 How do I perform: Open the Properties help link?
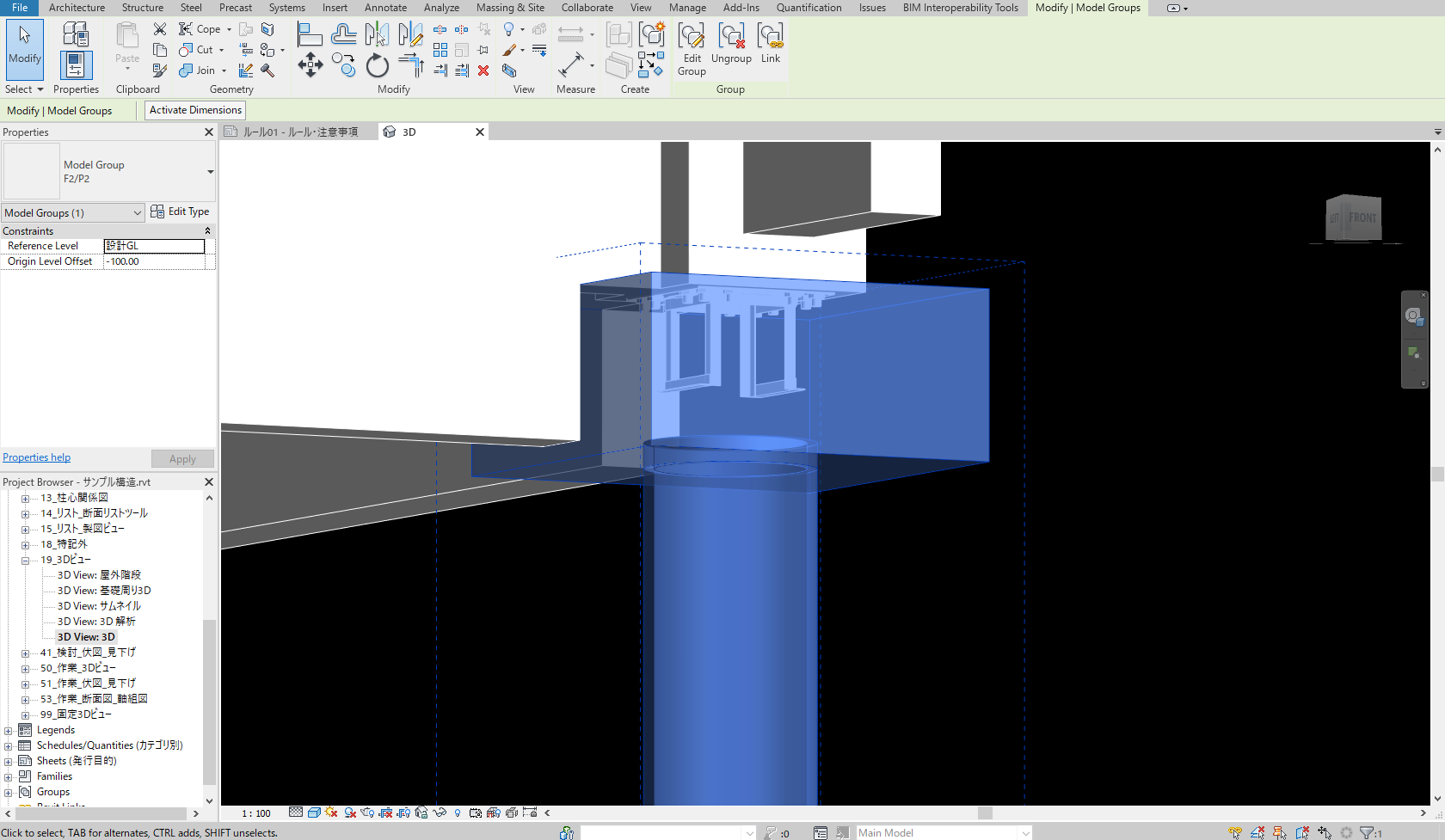36,457
